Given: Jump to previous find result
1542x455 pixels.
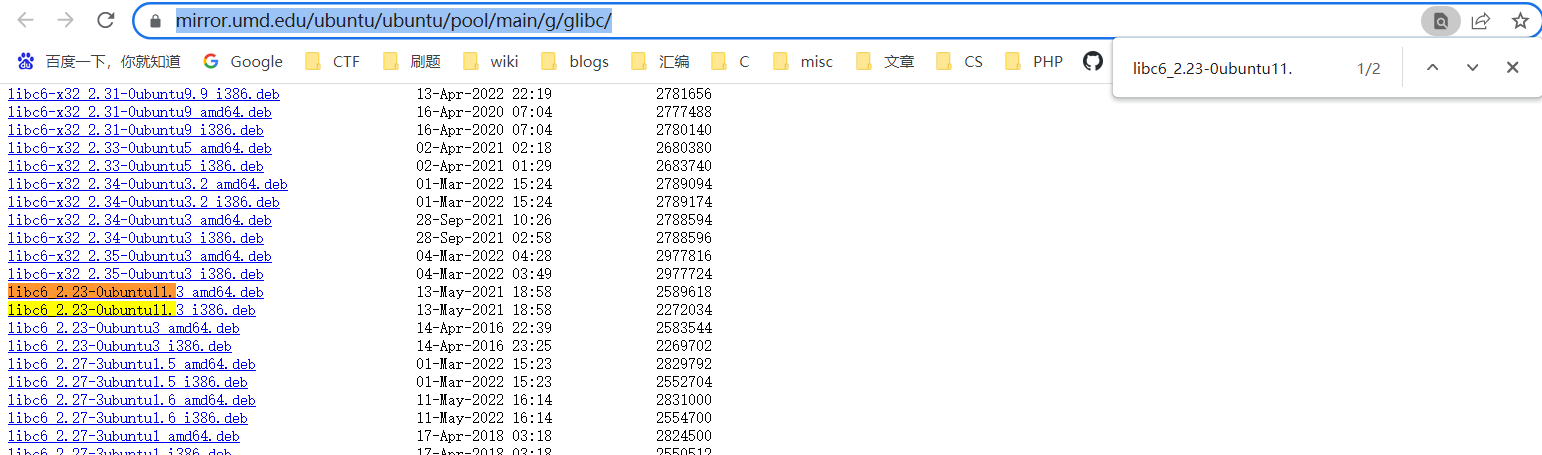Looking at the screenshot, I should [x=1432, y=68].
